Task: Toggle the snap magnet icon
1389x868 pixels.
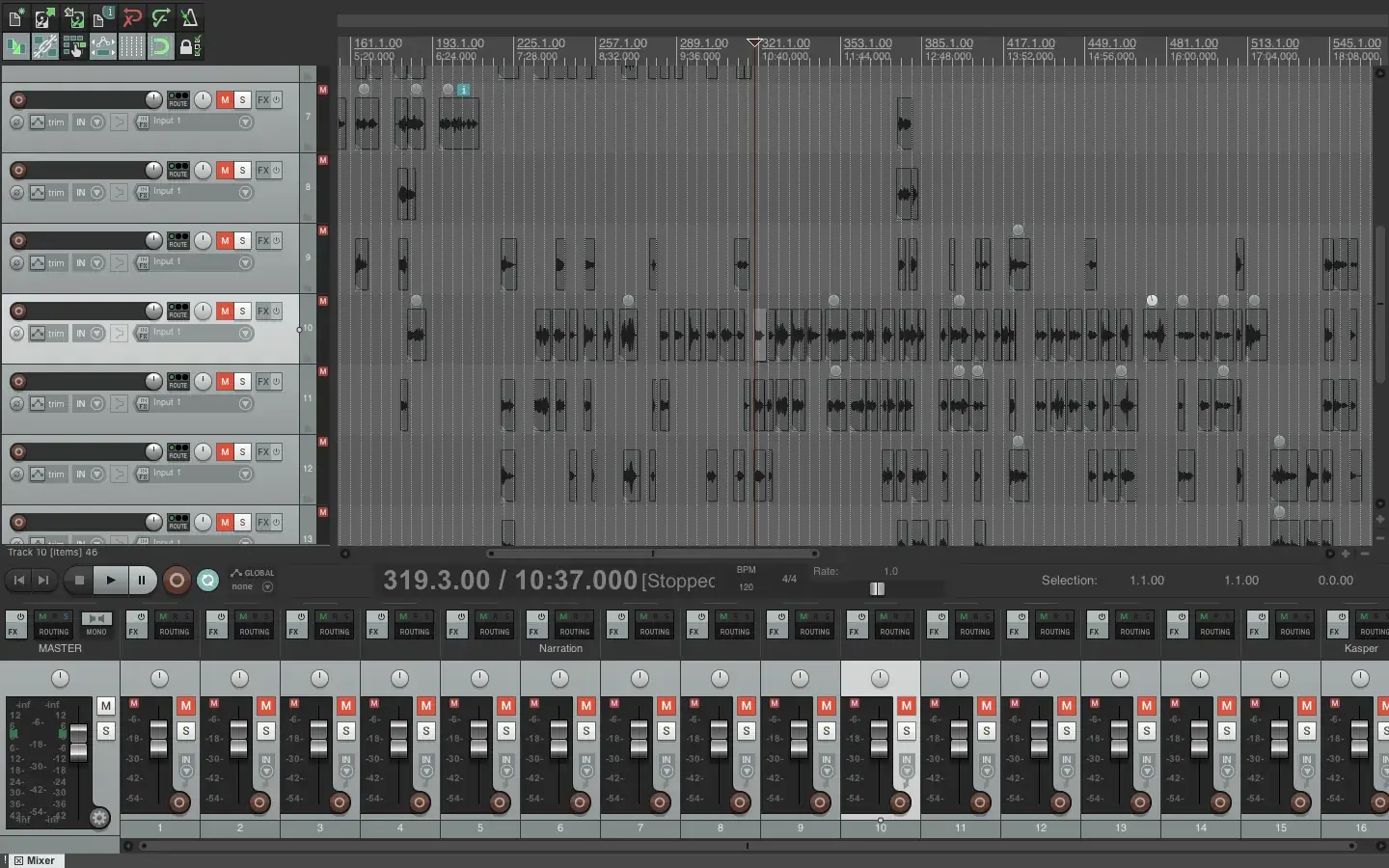Action: (x=161, y=46)
